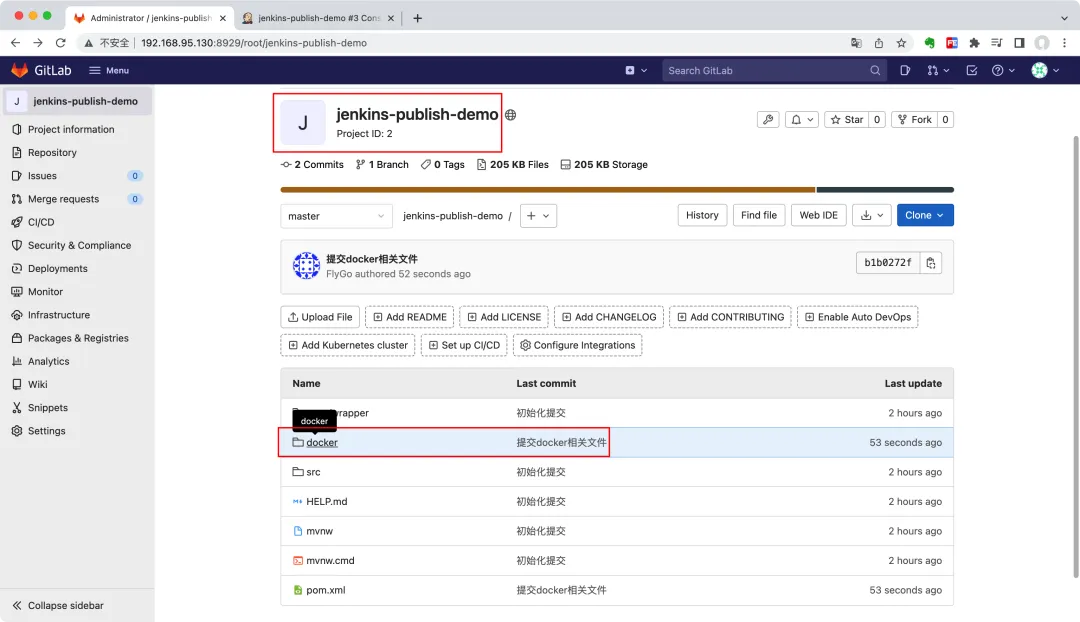Open Deployments in sidebar
The image size is (1080, 622).
[x=58, y=269]
